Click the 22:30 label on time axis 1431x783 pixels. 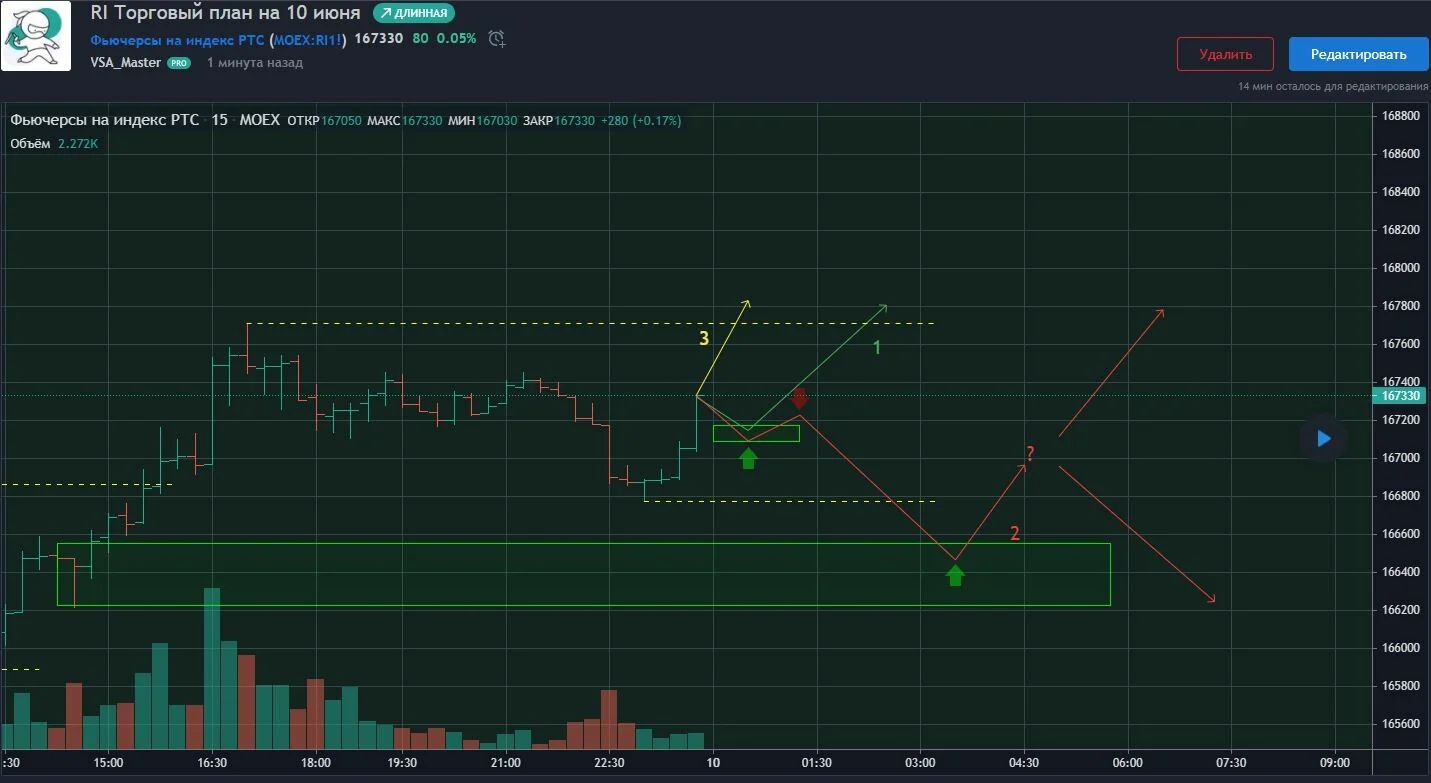(x=609, y=763)
